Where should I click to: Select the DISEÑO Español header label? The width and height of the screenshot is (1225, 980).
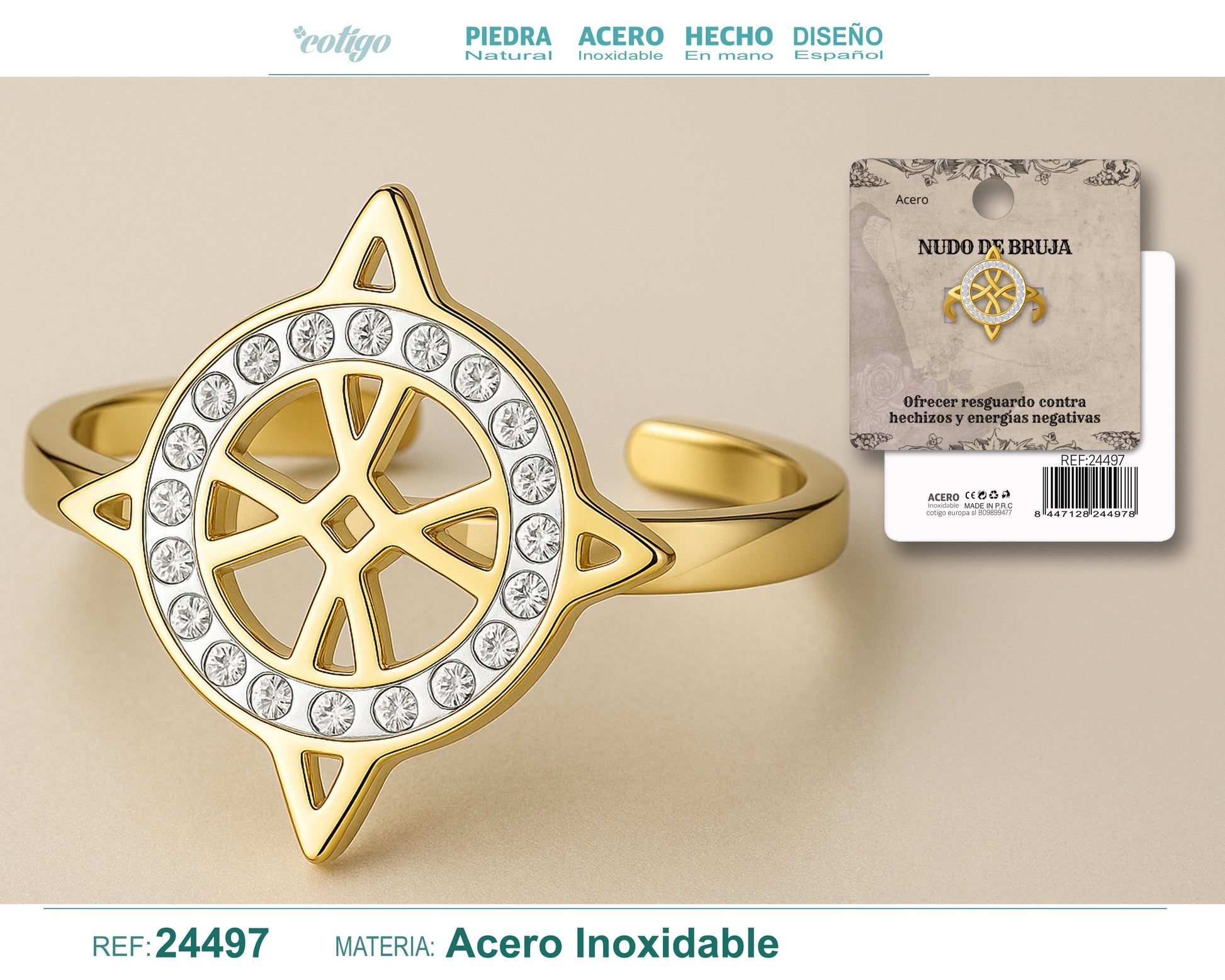[x=838, y=43]
